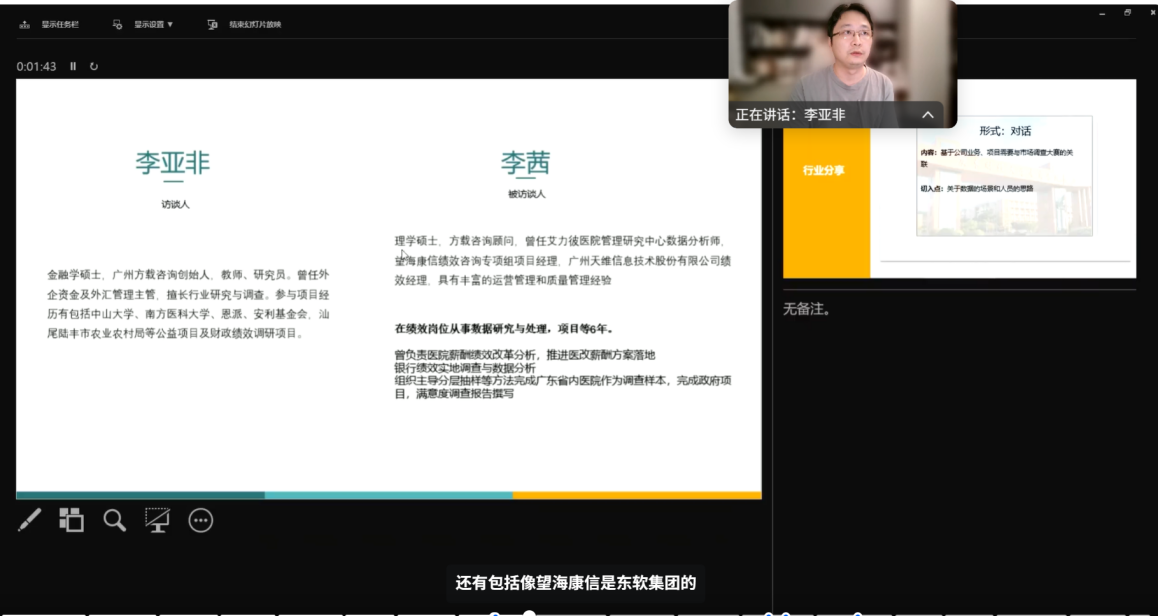1158x616 pixels.
Task: Click the magnifier zoom into slide icon
Action: pyautogui.click(x=115, y=519)
